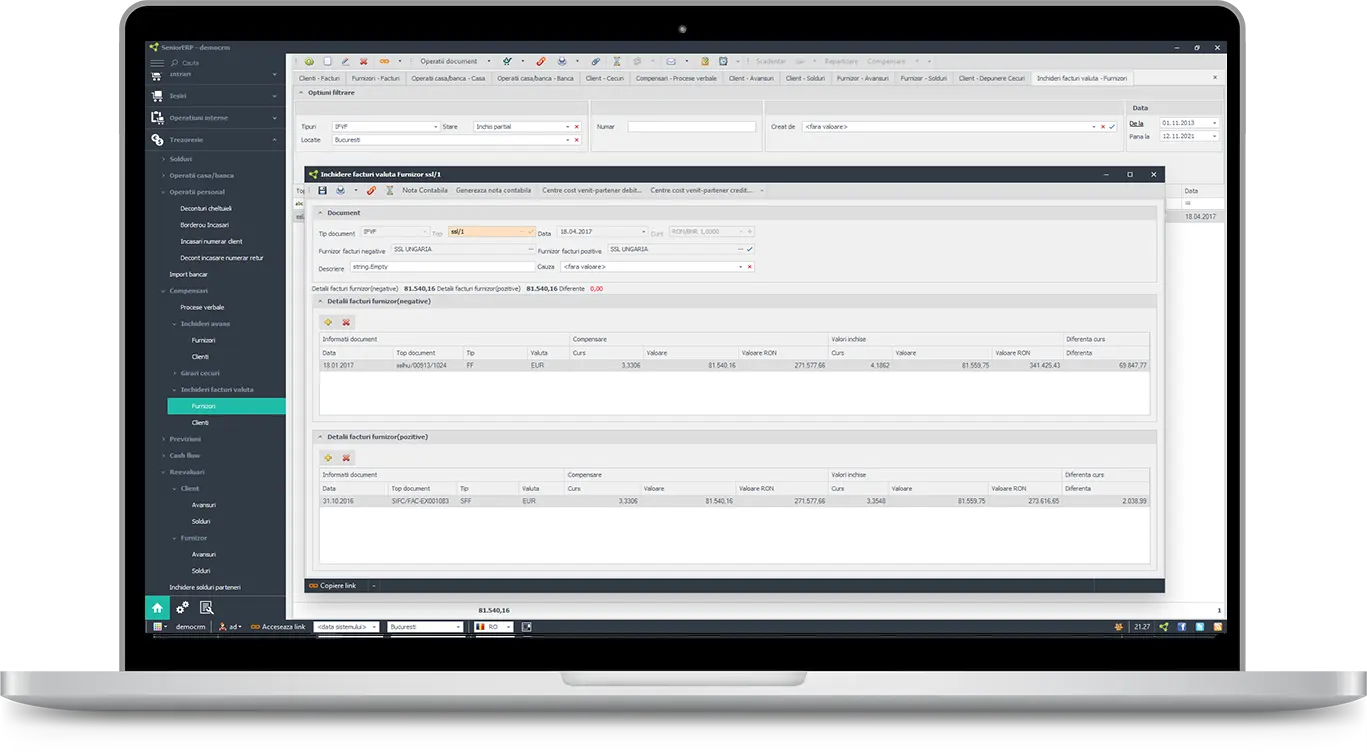
Task: Collapse the Document section in dialog
Action: tap(320, 213)
